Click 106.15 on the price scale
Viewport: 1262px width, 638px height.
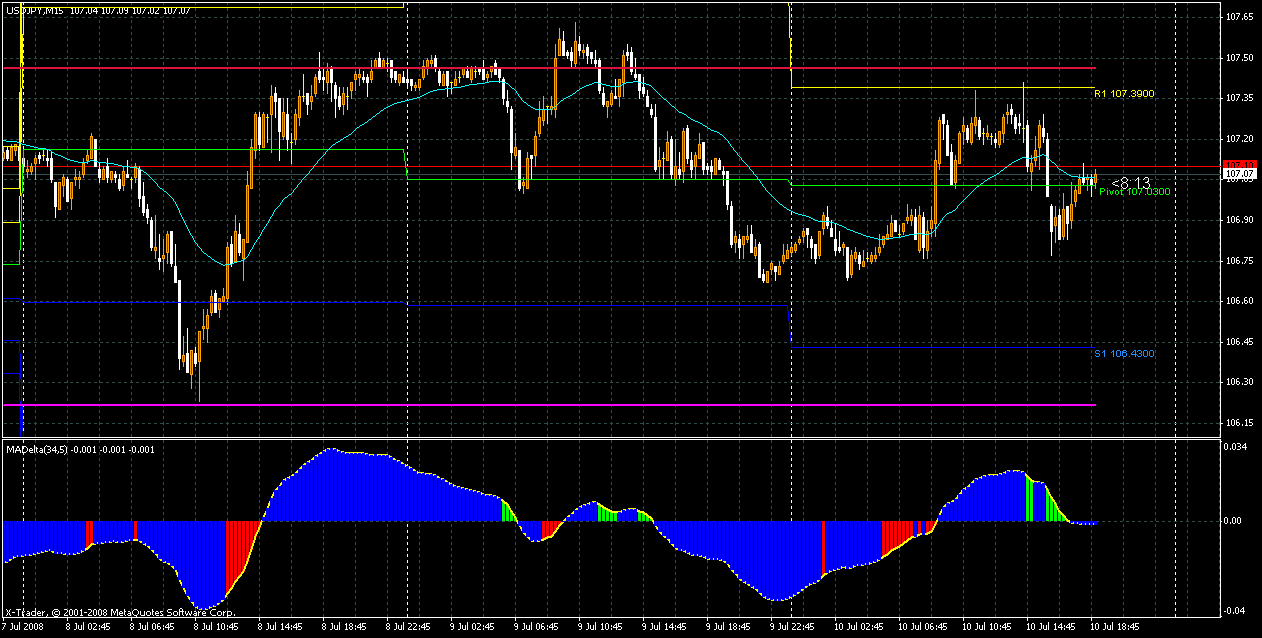coord(1240,422)
